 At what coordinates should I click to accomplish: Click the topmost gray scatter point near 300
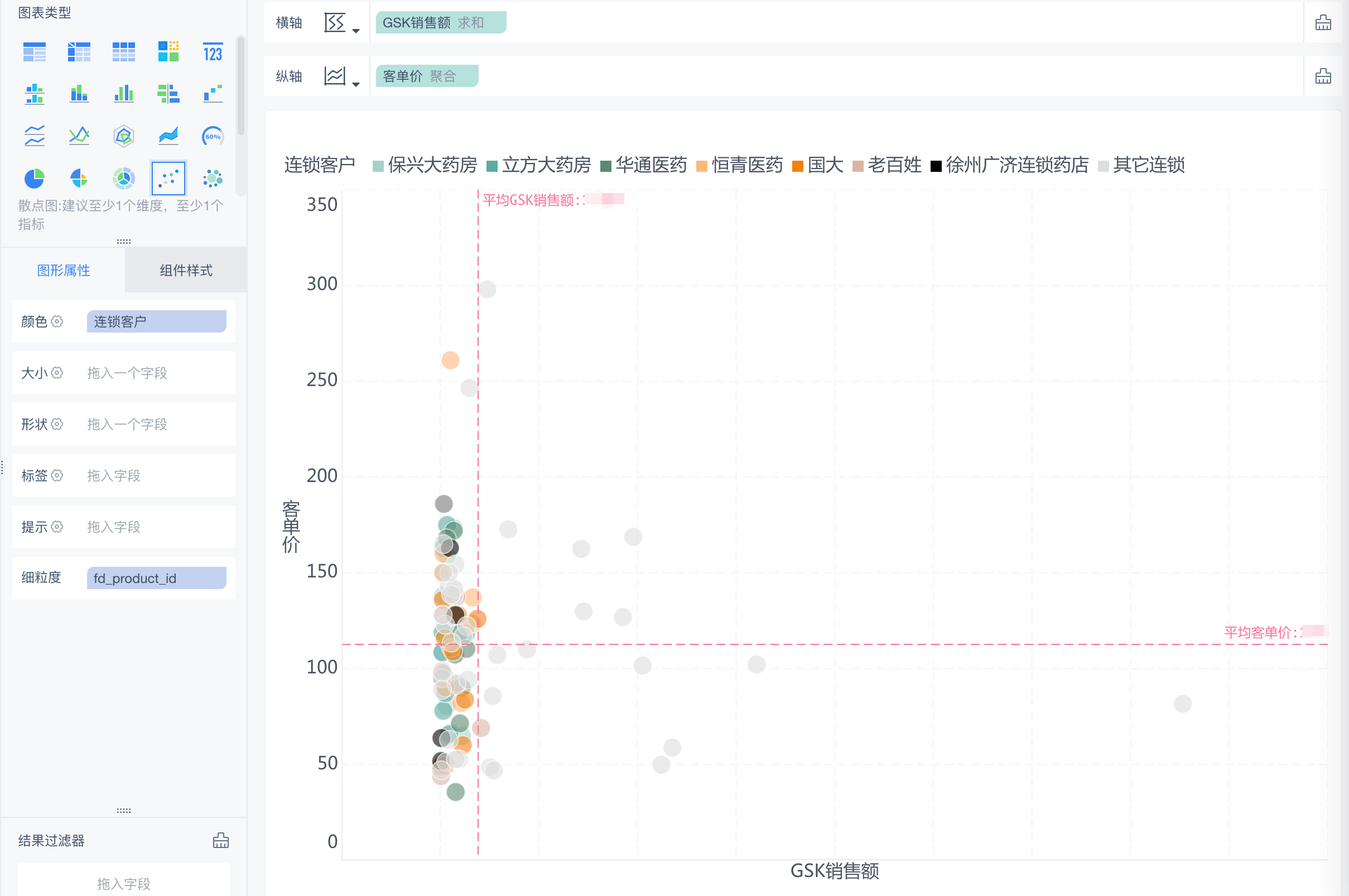[487, 288]
